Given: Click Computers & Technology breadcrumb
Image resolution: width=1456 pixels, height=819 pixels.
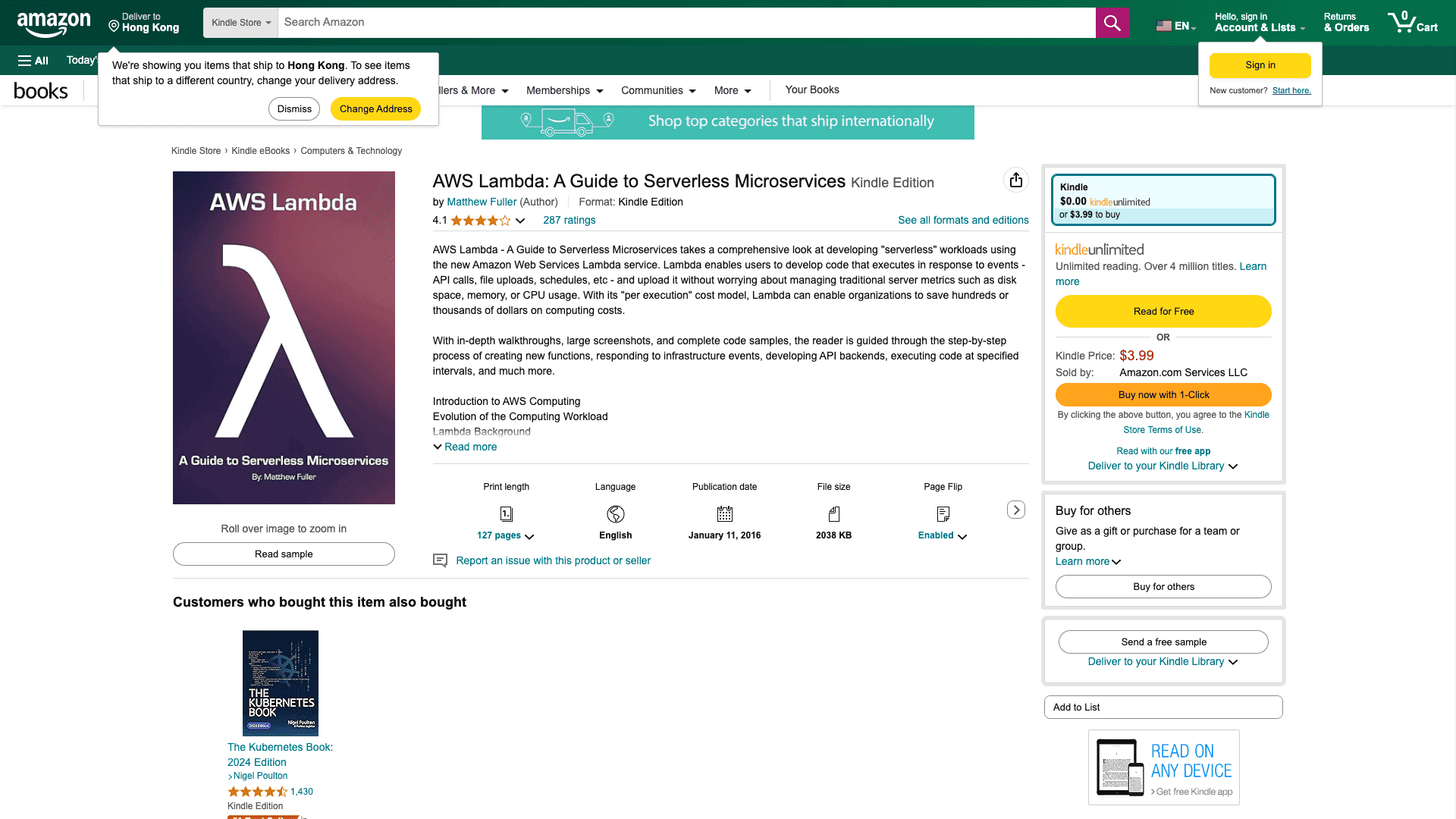Looking at the screenshot, I should click(x=351, y=151).
